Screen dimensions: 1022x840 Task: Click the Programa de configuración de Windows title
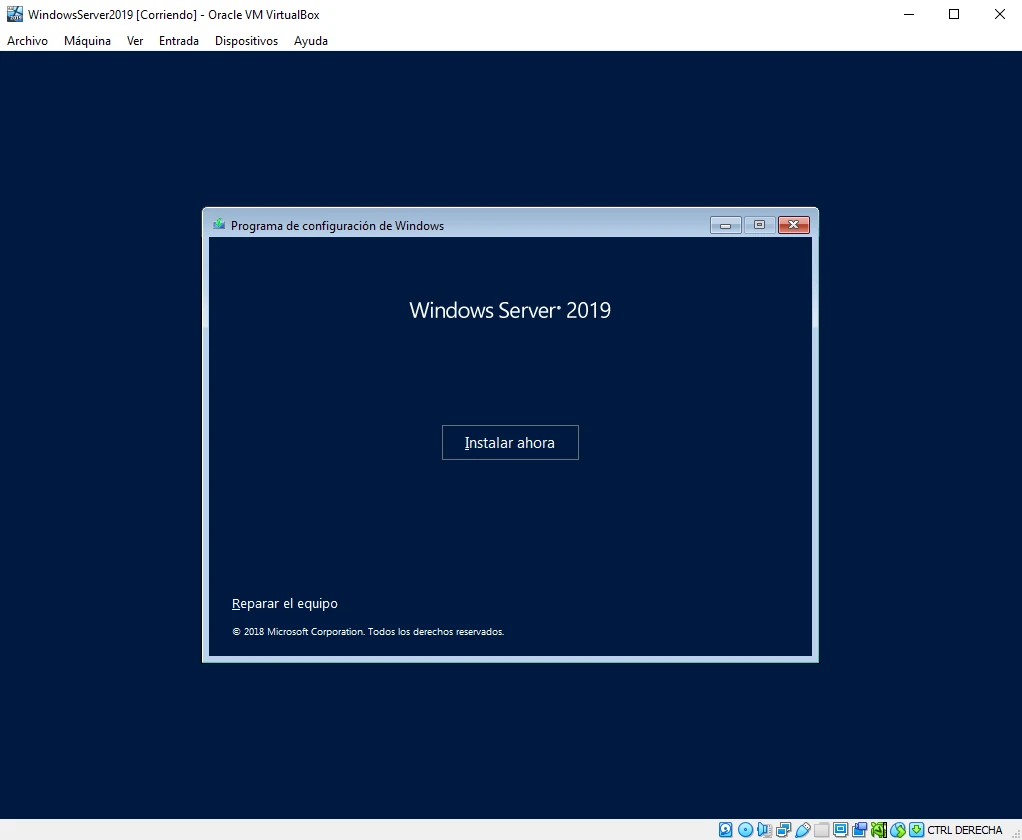[x=337, y=225]
